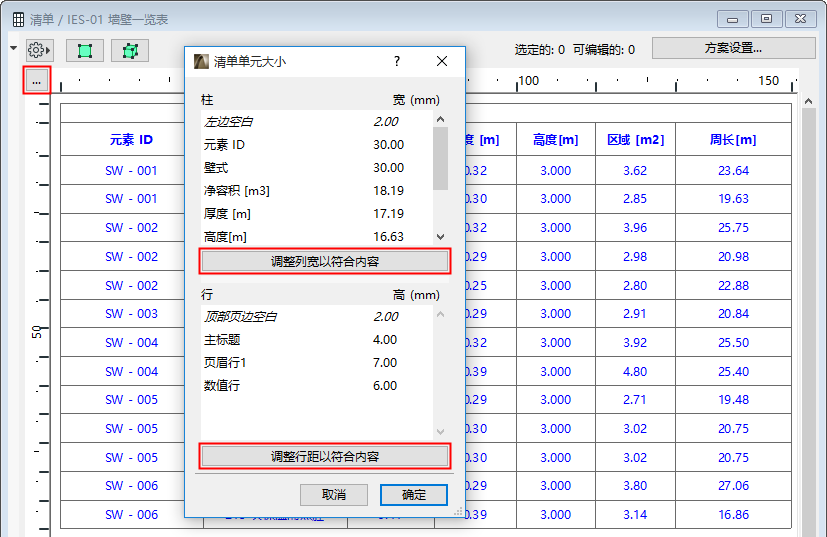
Task: Select the 数值行 row height entry
Action: tap(317, 386)
